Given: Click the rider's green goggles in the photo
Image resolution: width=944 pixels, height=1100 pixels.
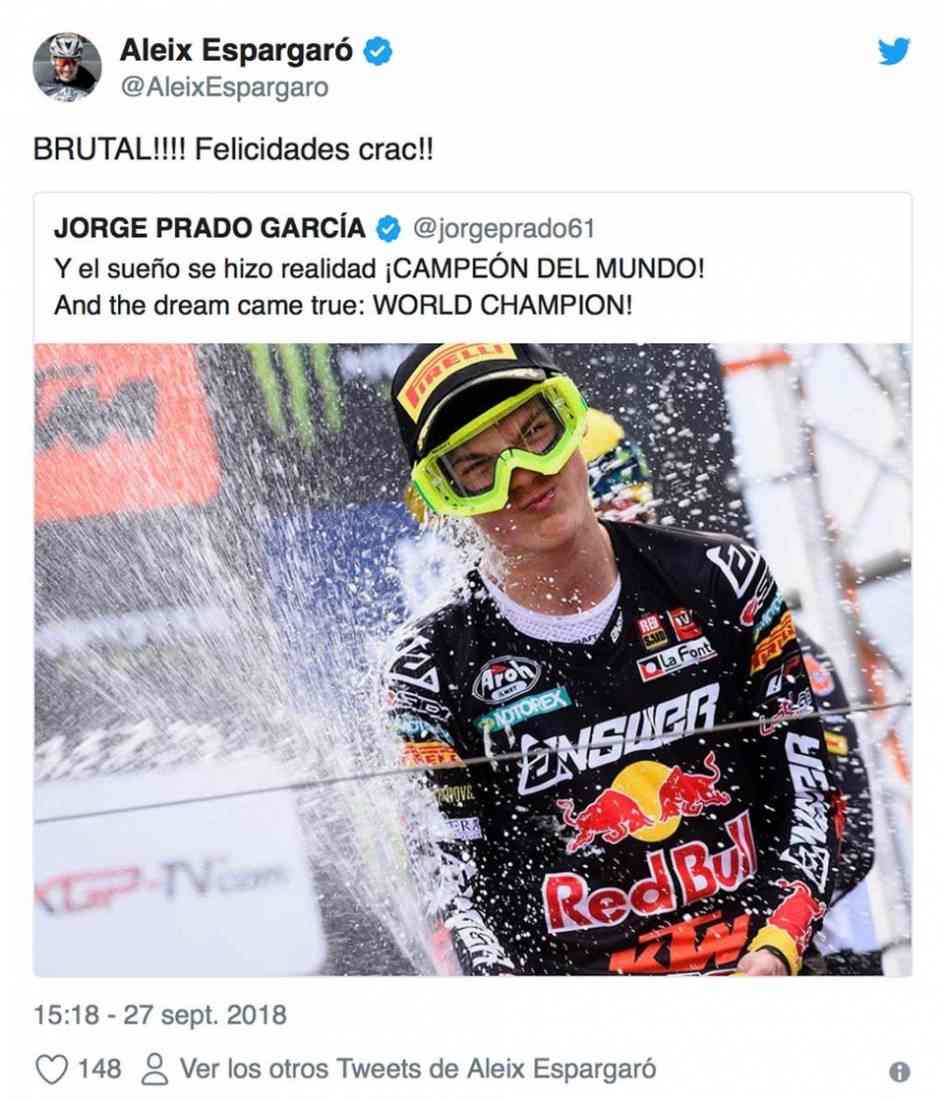Looking at the screenshot, I should point(499,442).
